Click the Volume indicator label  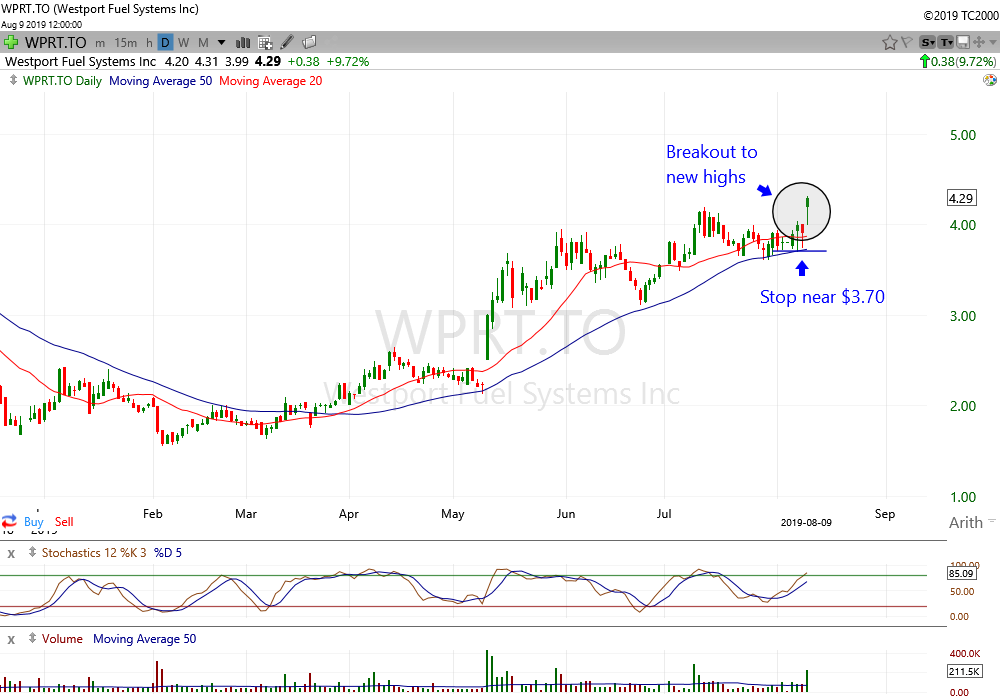(x=62, y=639)
